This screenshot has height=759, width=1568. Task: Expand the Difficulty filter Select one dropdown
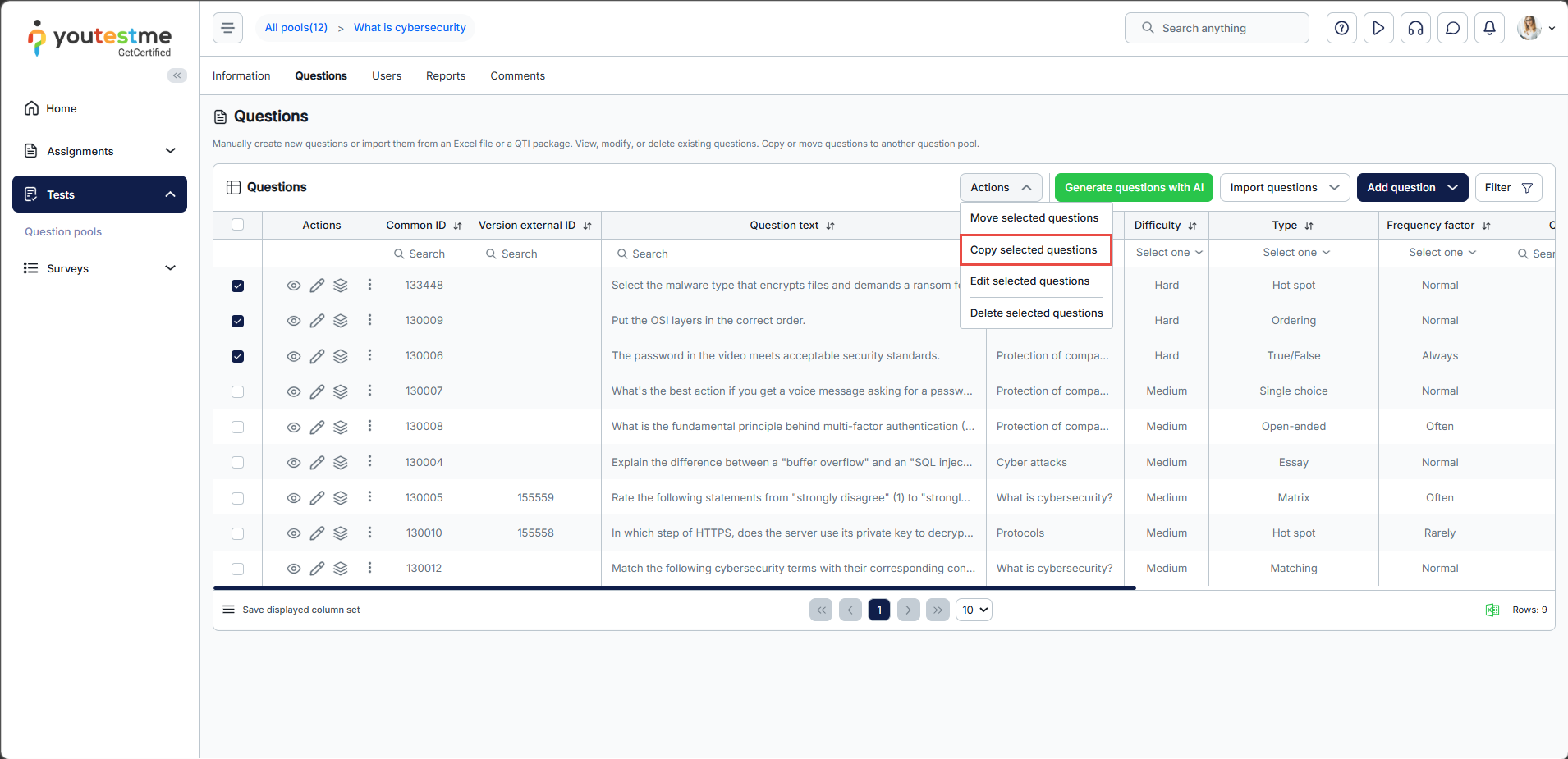(1168, 253)
